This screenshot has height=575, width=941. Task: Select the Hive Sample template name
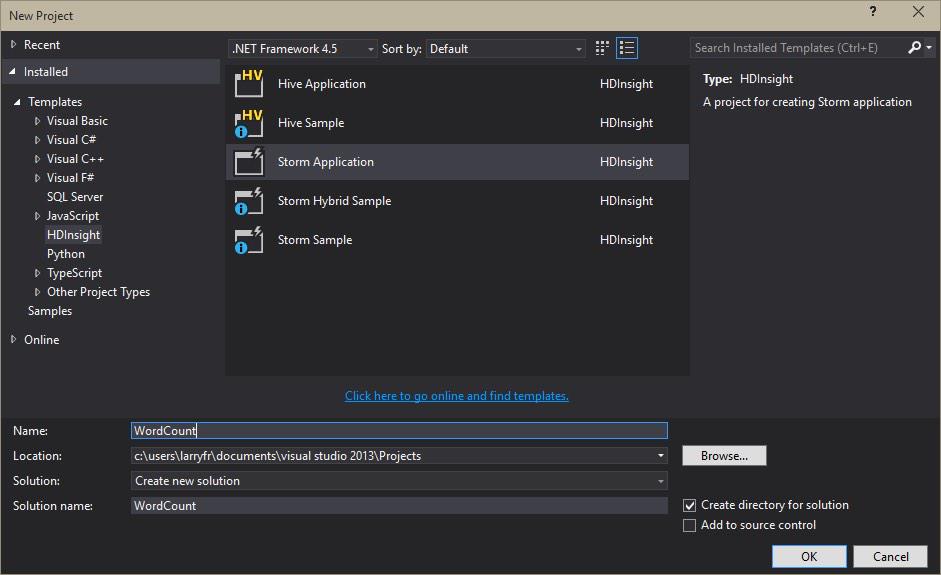click(311, 123)
